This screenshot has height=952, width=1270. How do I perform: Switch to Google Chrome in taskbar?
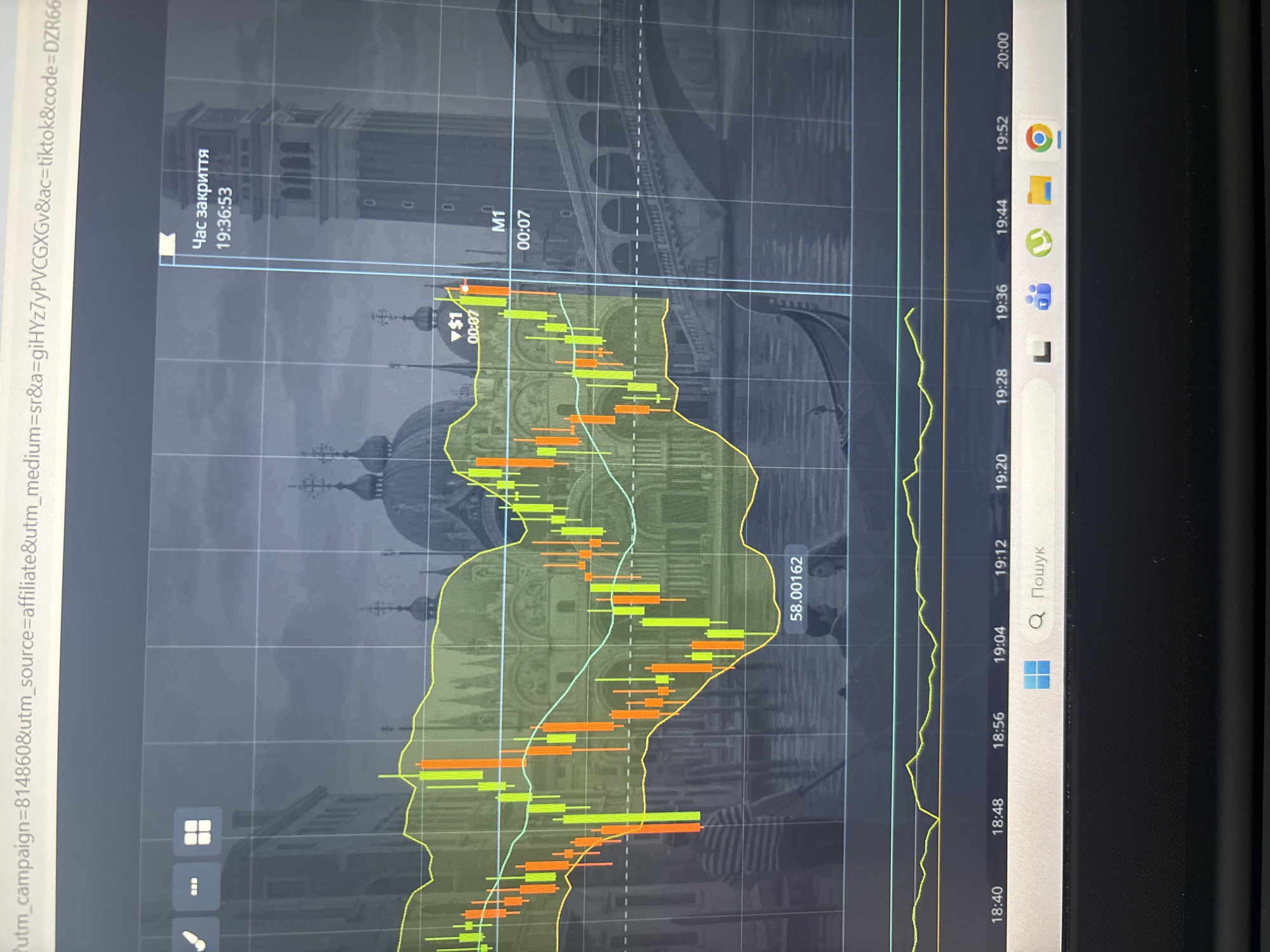point(1039,138)
